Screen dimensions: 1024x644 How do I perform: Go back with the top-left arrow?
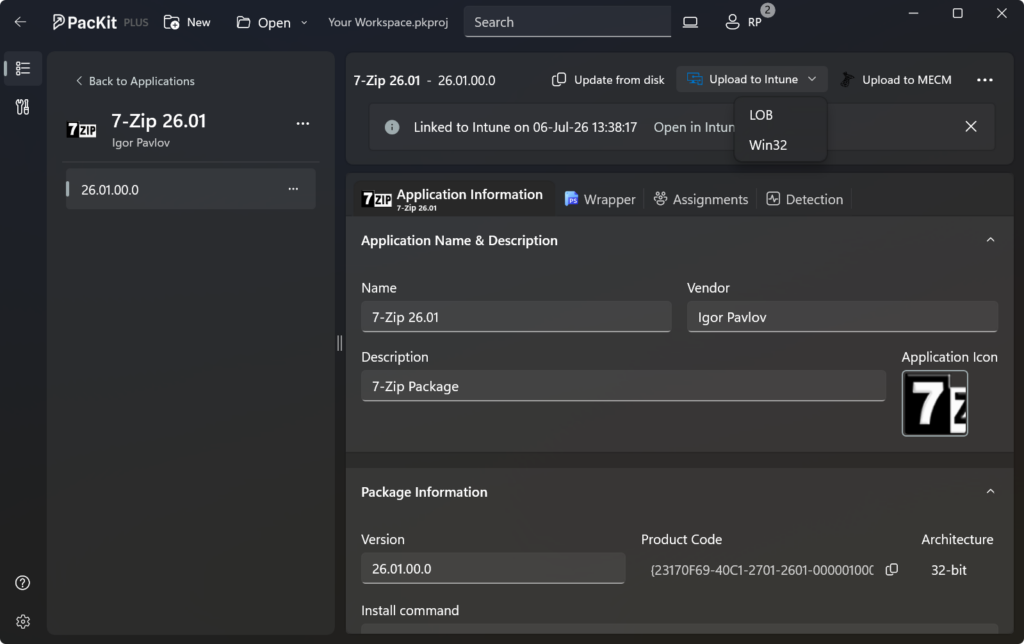(x=20, y=22)
